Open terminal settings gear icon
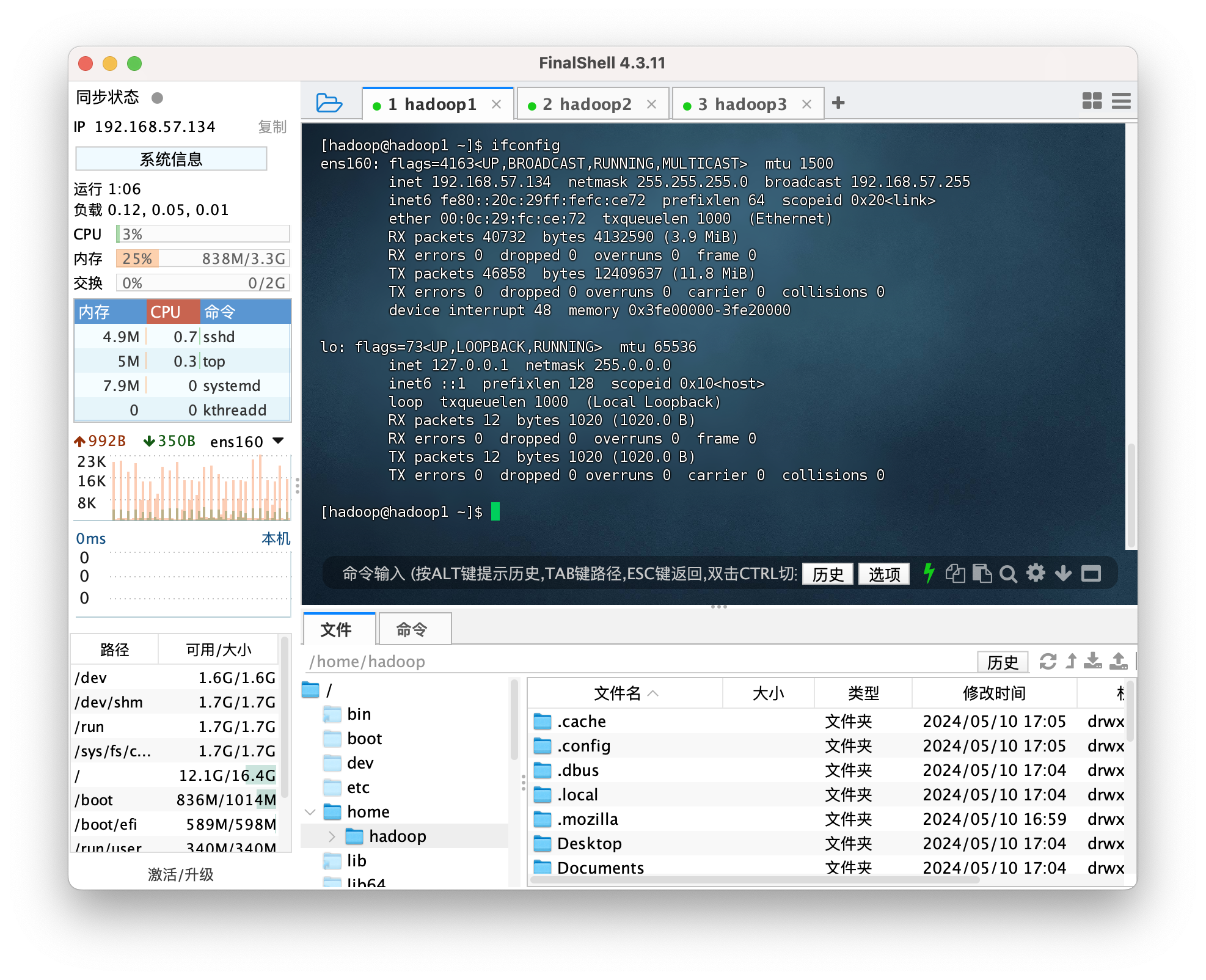Screen dimensions: 1206x980 point(1036,573)
